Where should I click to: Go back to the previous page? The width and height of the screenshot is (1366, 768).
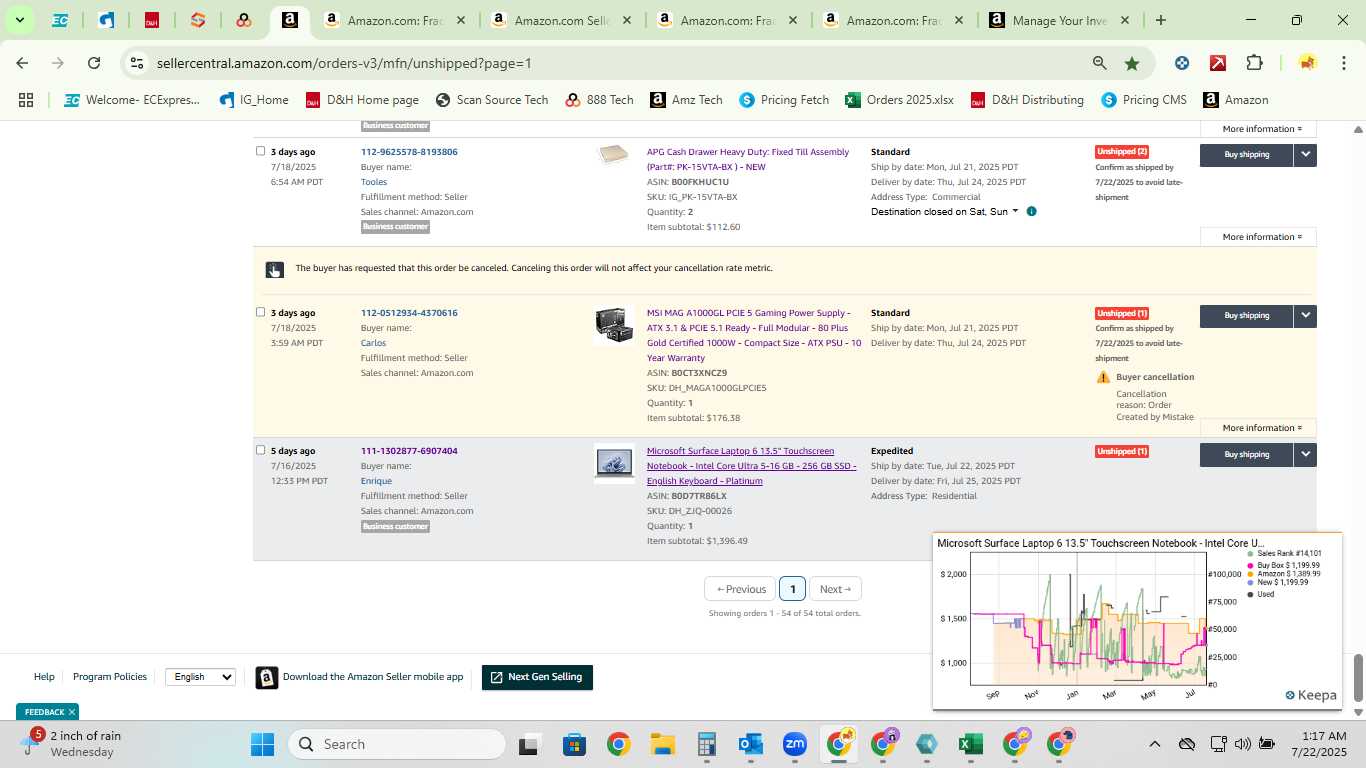[22, 63]
